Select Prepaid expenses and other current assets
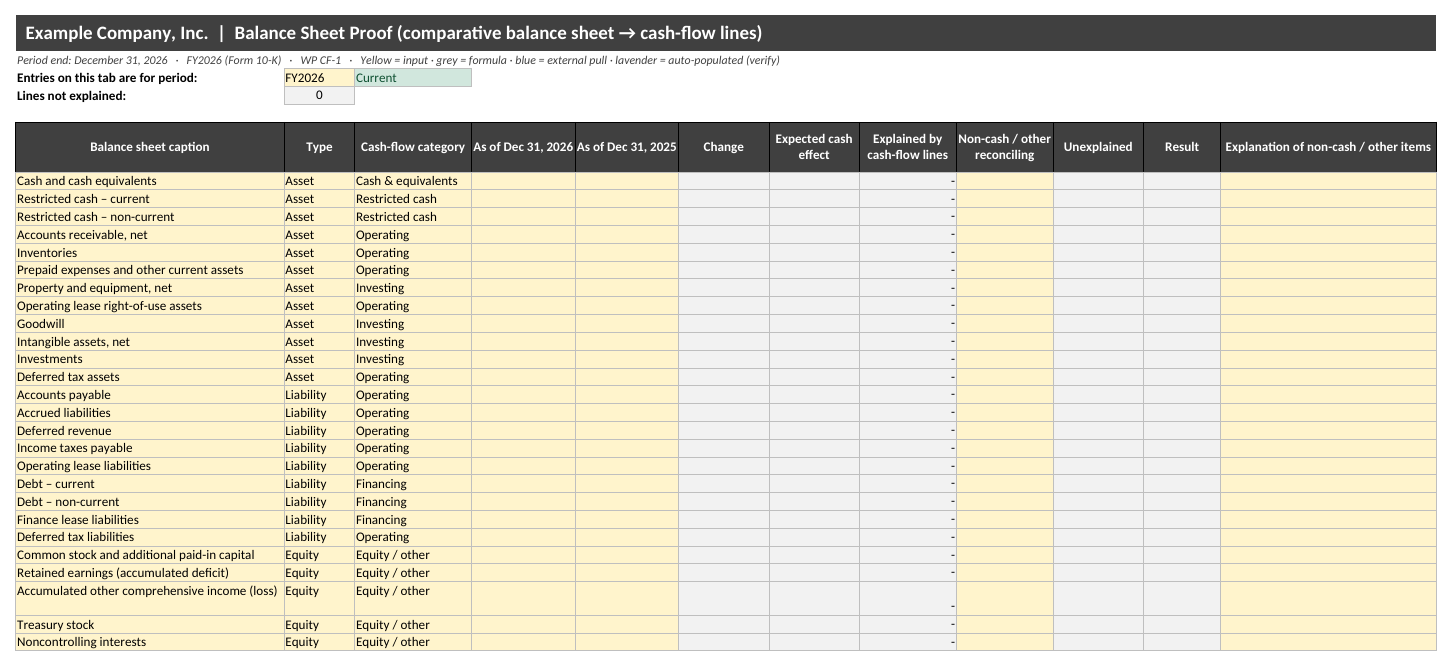 pyautogui.click(x=150, y=270)
